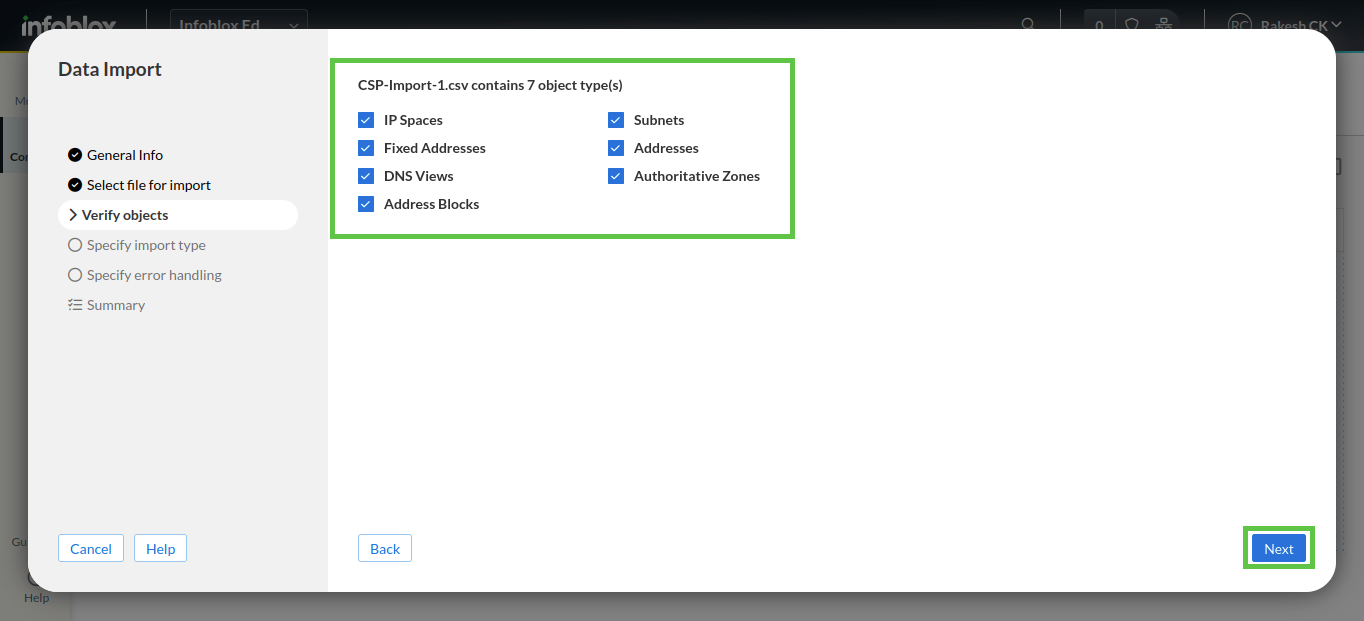This screenshot has height=621, width=1364.
Task: Click the network topology icon in header
Action: (1163, 24)
